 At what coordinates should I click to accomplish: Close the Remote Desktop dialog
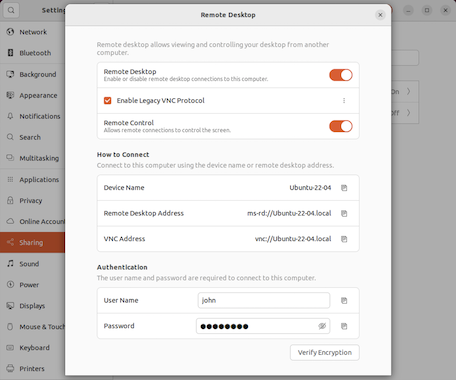(x=380, y=15)
